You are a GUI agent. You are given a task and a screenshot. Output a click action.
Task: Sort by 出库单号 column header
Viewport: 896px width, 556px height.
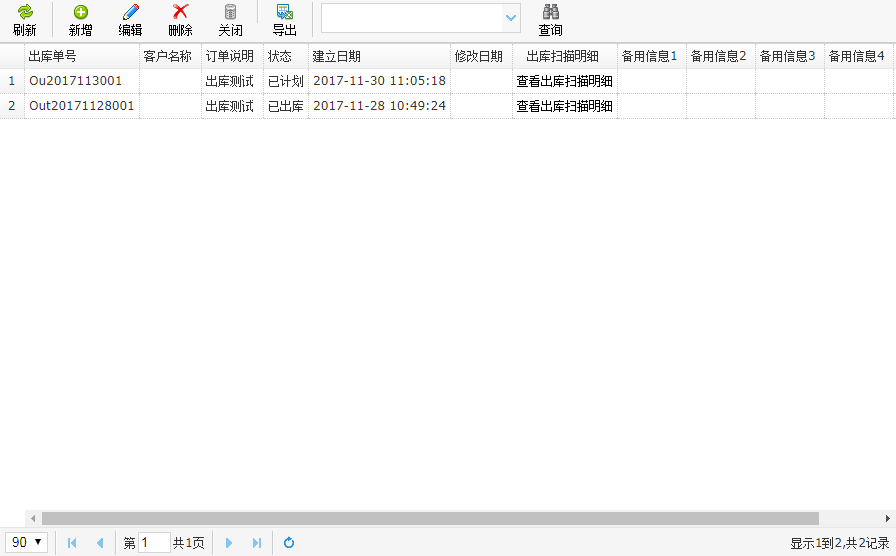(82, 57)
